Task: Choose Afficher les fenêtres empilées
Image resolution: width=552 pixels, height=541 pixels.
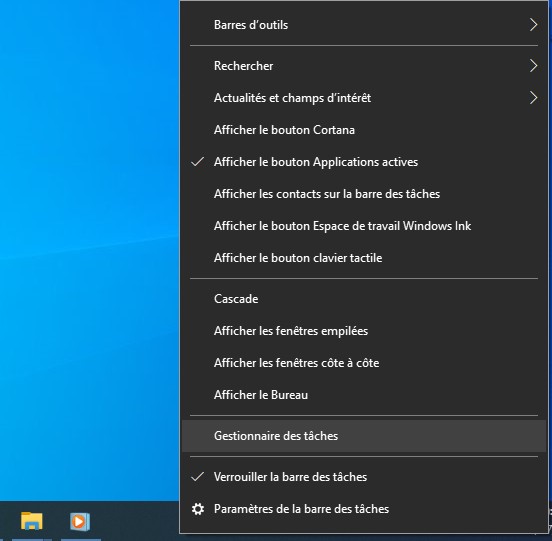Action: pyautogui.click(x=364, y=331)
